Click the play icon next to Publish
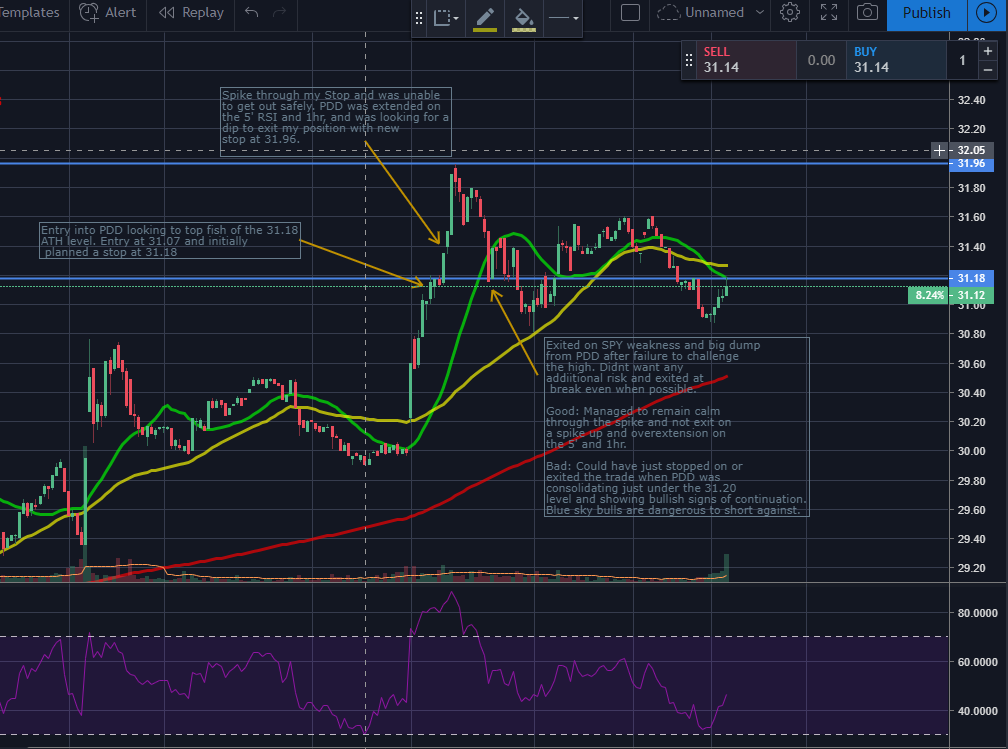The image size is (1008, 749). click(x=986, y=14)
